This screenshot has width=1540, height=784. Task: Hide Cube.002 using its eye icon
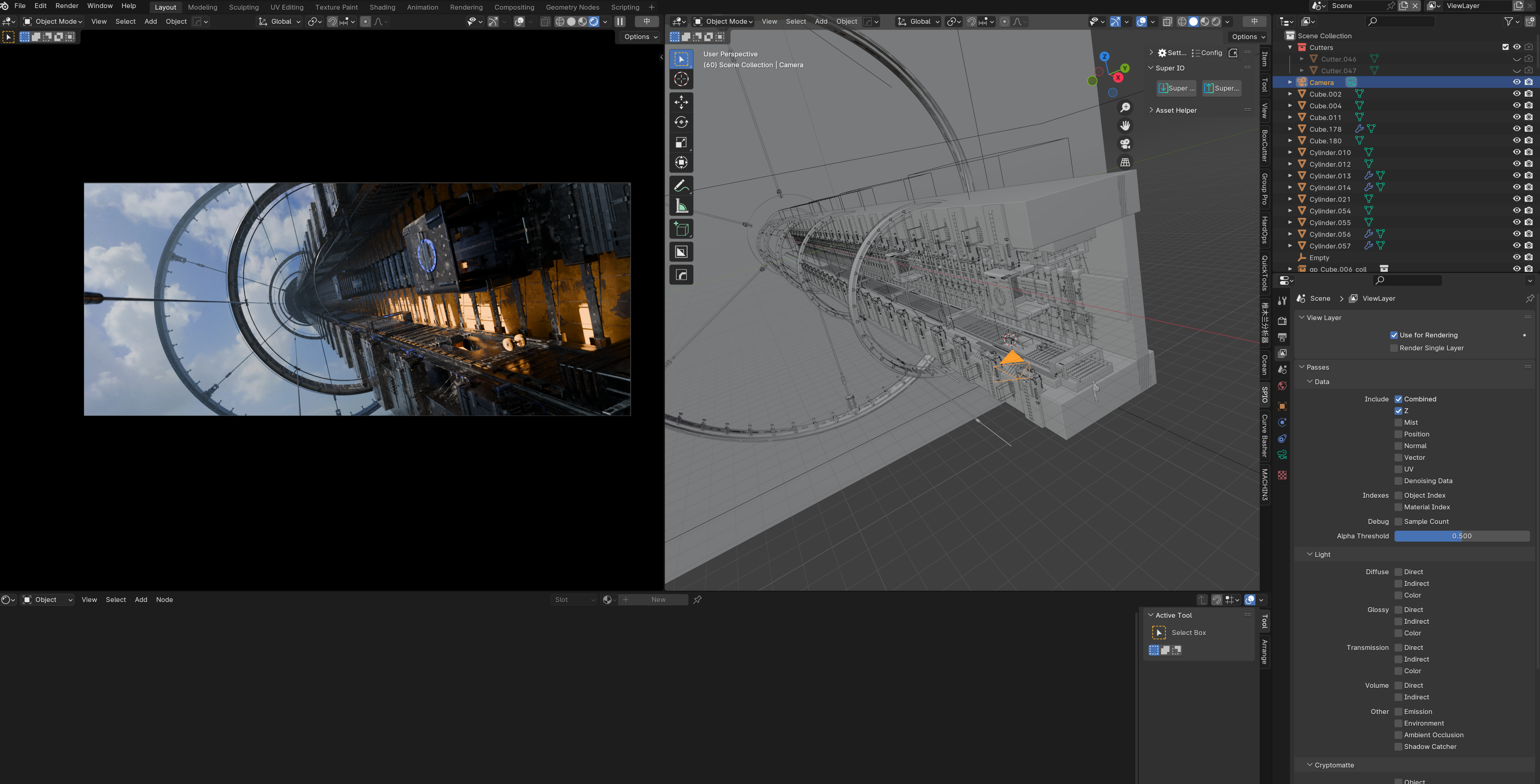click(x=1516, y=94)
